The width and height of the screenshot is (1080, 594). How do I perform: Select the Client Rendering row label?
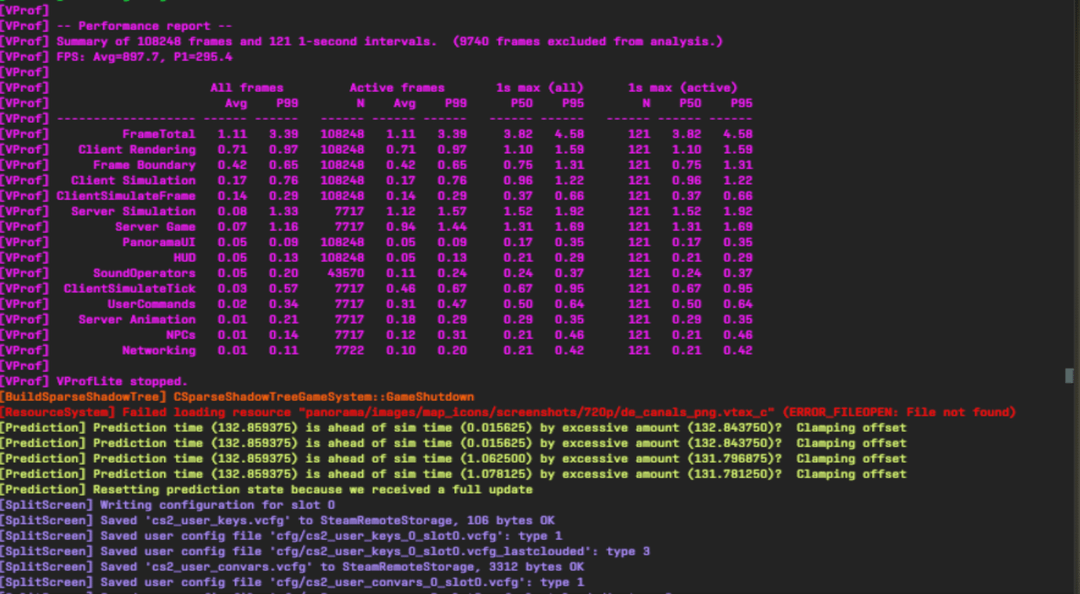click(137, 149)
